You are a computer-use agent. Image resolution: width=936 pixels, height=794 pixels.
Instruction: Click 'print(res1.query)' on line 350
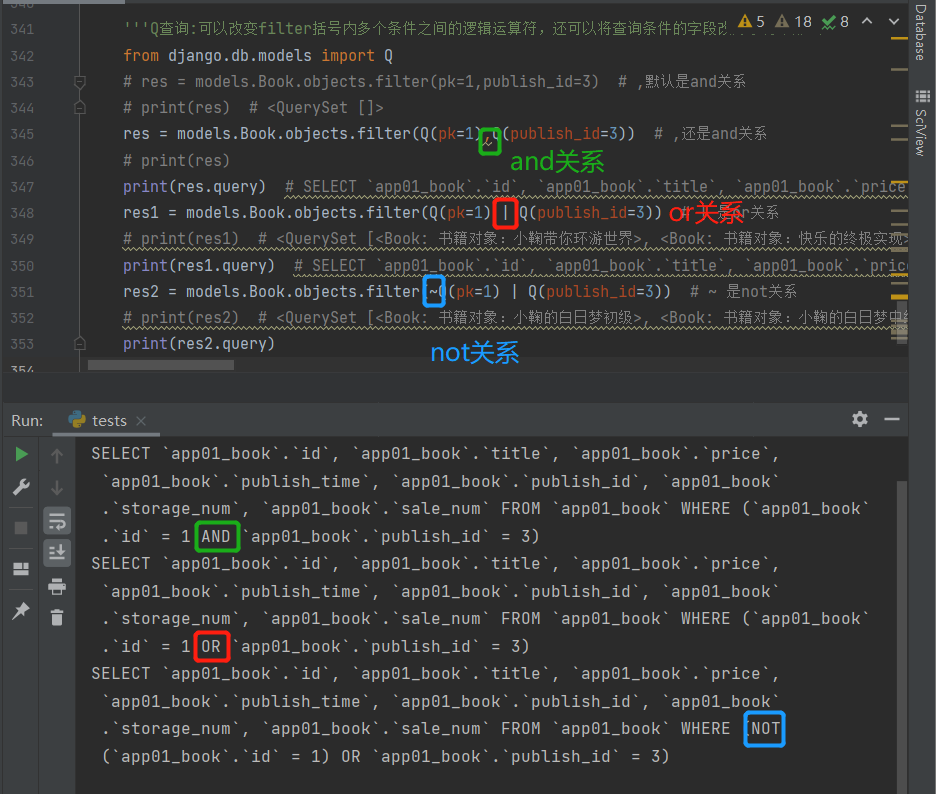[x=199, y=266]
